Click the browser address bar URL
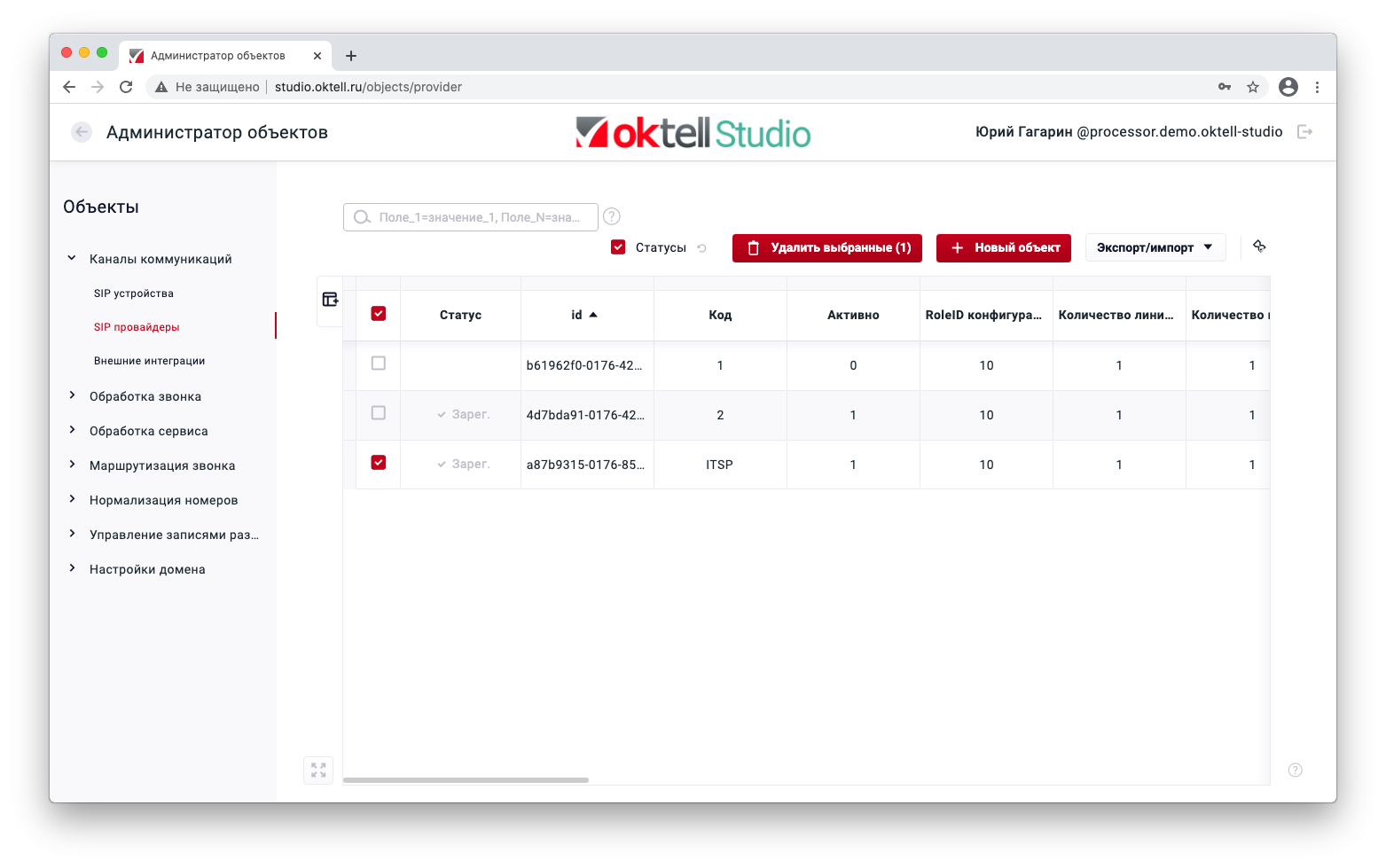Image resolution: width=1386 pixels, height=868 pixels. (x=368, y=87)
